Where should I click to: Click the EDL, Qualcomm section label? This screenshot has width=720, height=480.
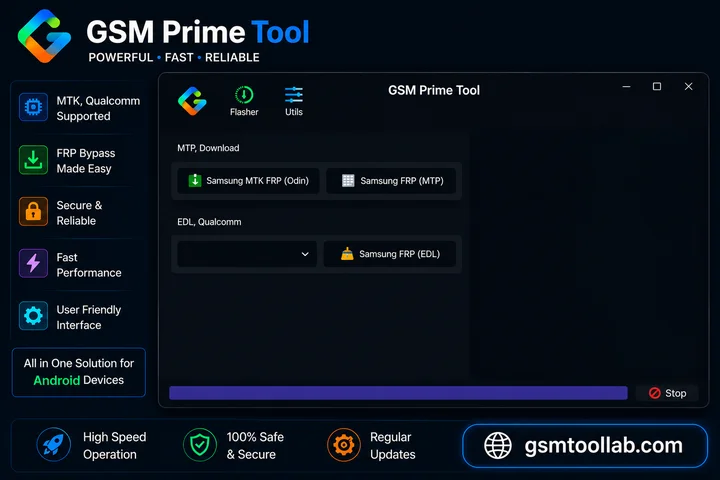[209, 222]
